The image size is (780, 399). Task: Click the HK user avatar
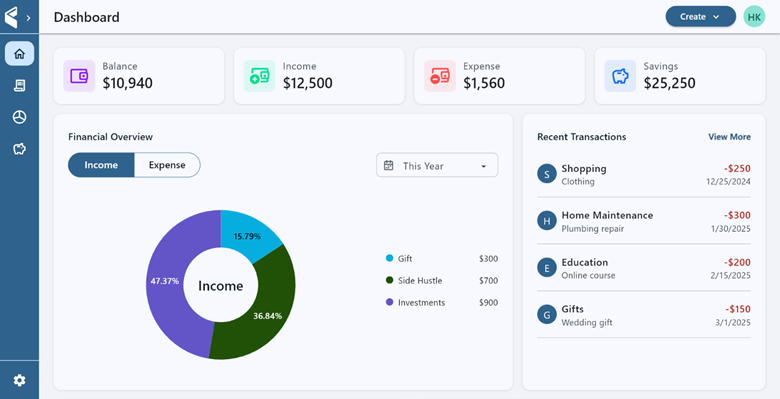coord(754,16)
